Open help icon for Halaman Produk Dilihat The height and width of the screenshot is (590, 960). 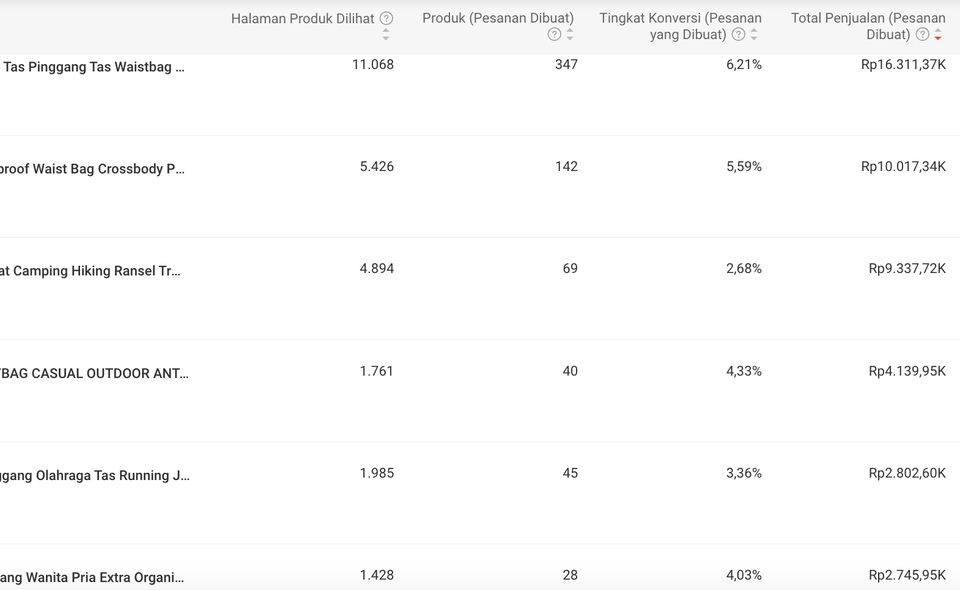(386, 18)
